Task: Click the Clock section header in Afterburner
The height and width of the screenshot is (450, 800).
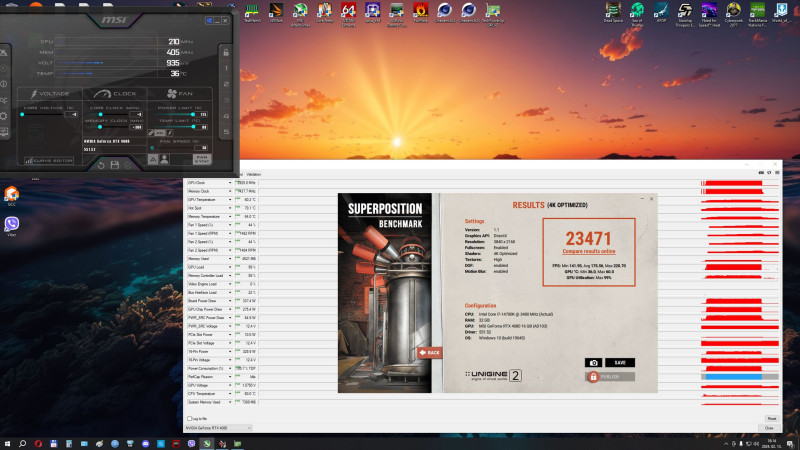Action: point(115,94)
